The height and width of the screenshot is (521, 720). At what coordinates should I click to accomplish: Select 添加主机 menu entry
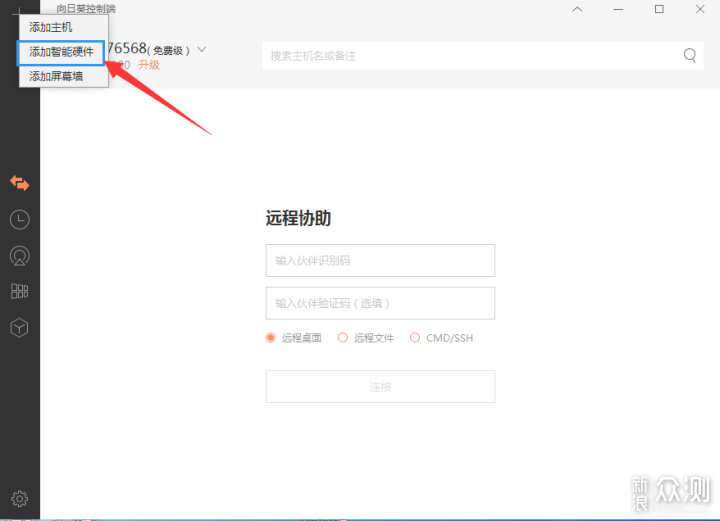(63, 27)
